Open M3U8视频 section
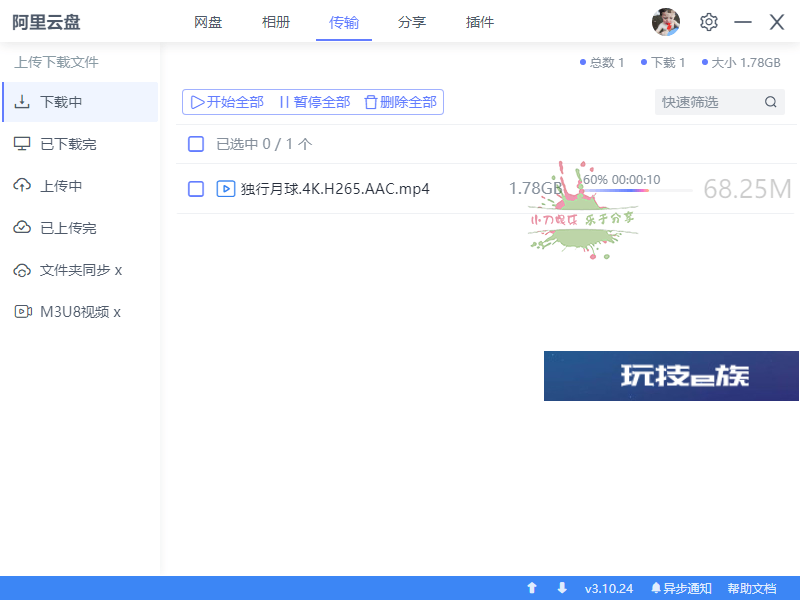800x600 pixels. [80, 312]
